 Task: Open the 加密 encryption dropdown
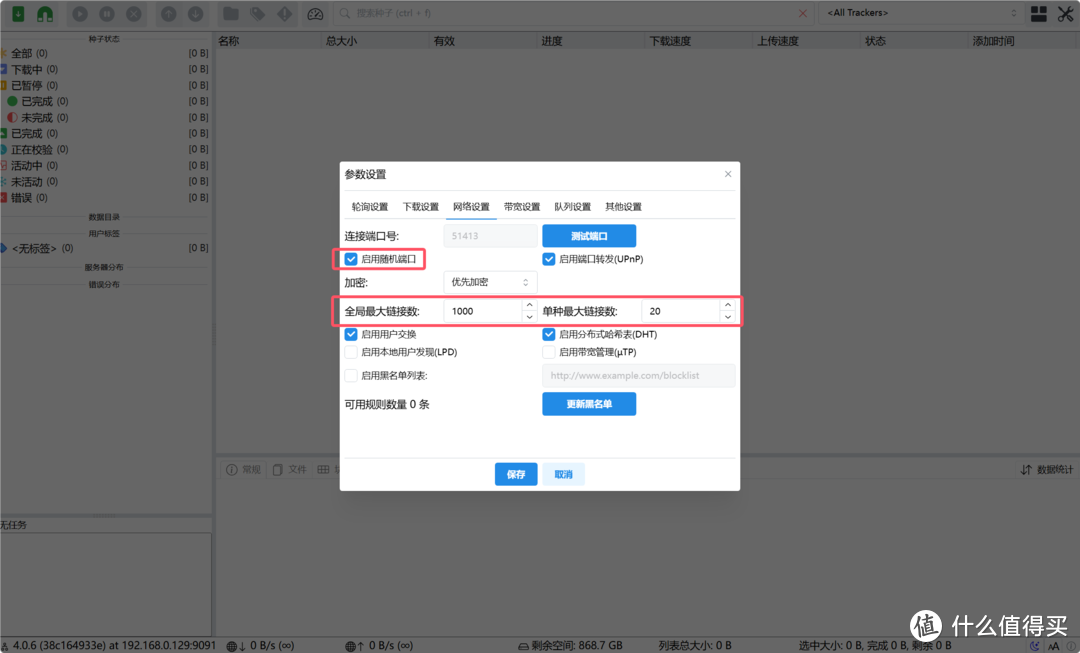click(x=490, y=282)
